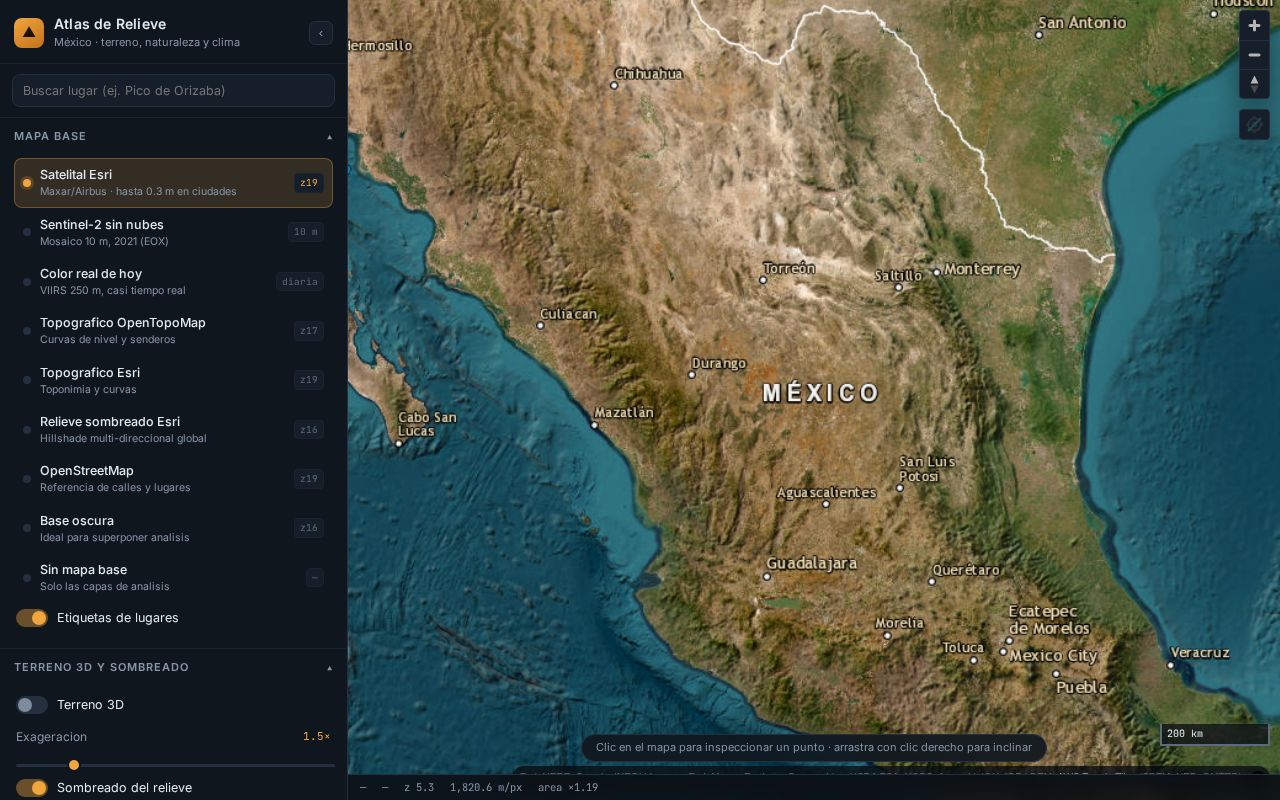The width and height of the screenshot is (1280, 800).
Task: Click the 10 m badge on Sentinel-2
Action: pos(305,232)
